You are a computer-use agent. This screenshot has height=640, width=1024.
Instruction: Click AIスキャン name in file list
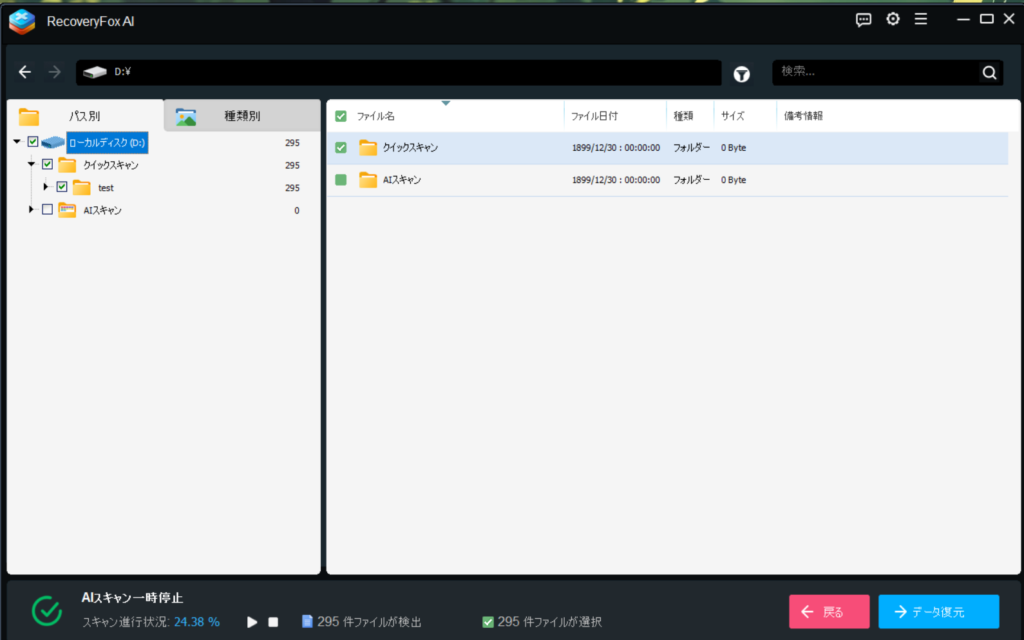click(x=402, y=180)
